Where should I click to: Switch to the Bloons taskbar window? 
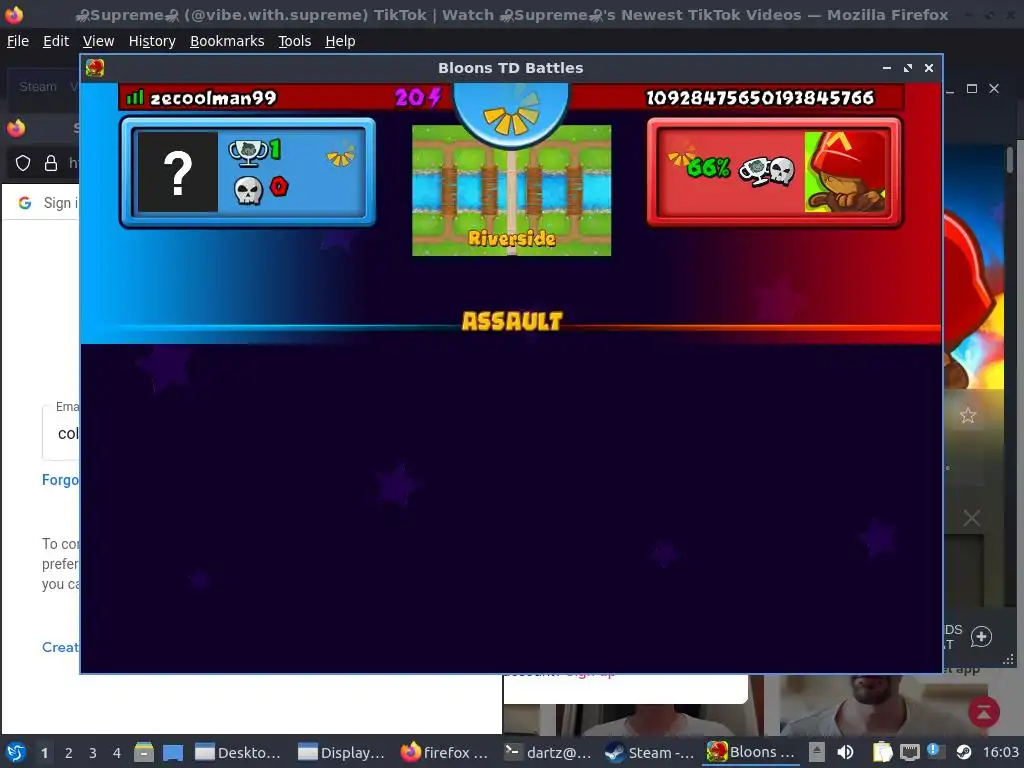click(x=753, y=752)
